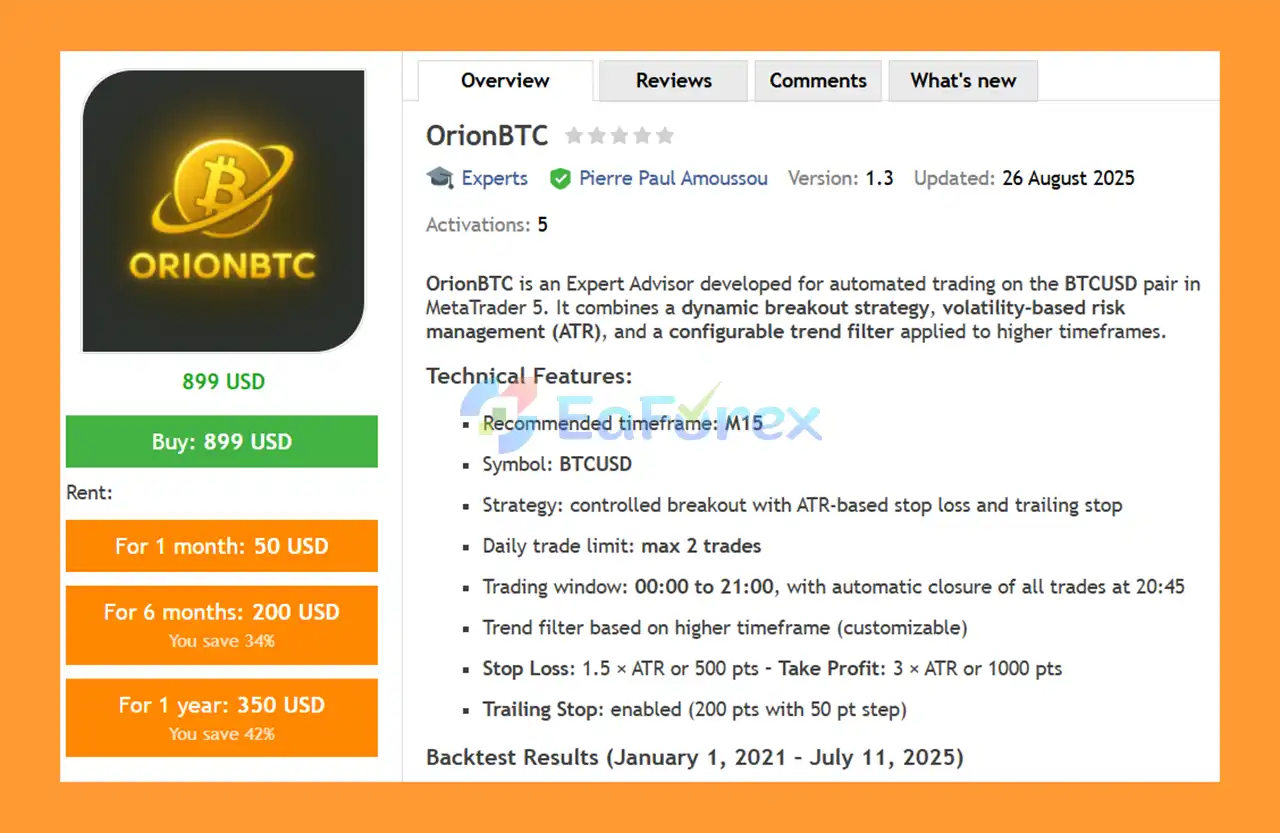1280x833 pixels.
Task: Click the graduation cap Experts icon
Action: pos(440,178)
